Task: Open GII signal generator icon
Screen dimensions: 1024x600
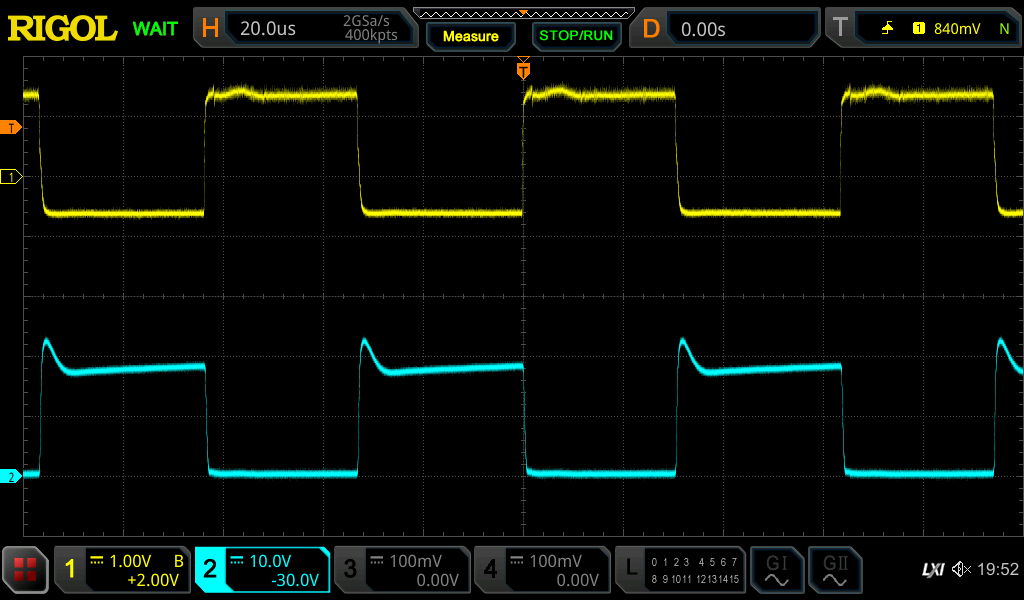Action: coord(835,569)
